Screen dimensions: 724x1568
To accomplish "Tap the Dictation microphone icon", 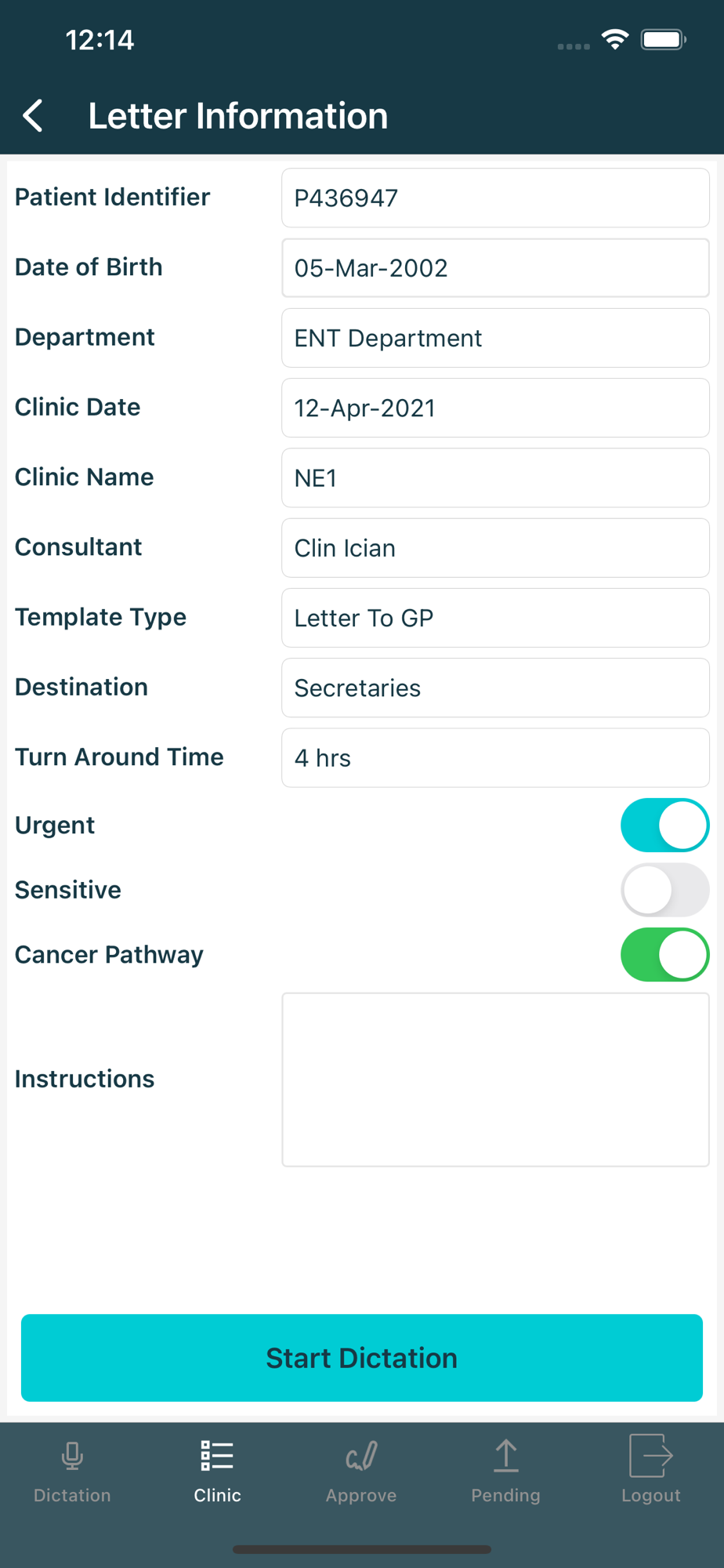I will click(72, 1456).
